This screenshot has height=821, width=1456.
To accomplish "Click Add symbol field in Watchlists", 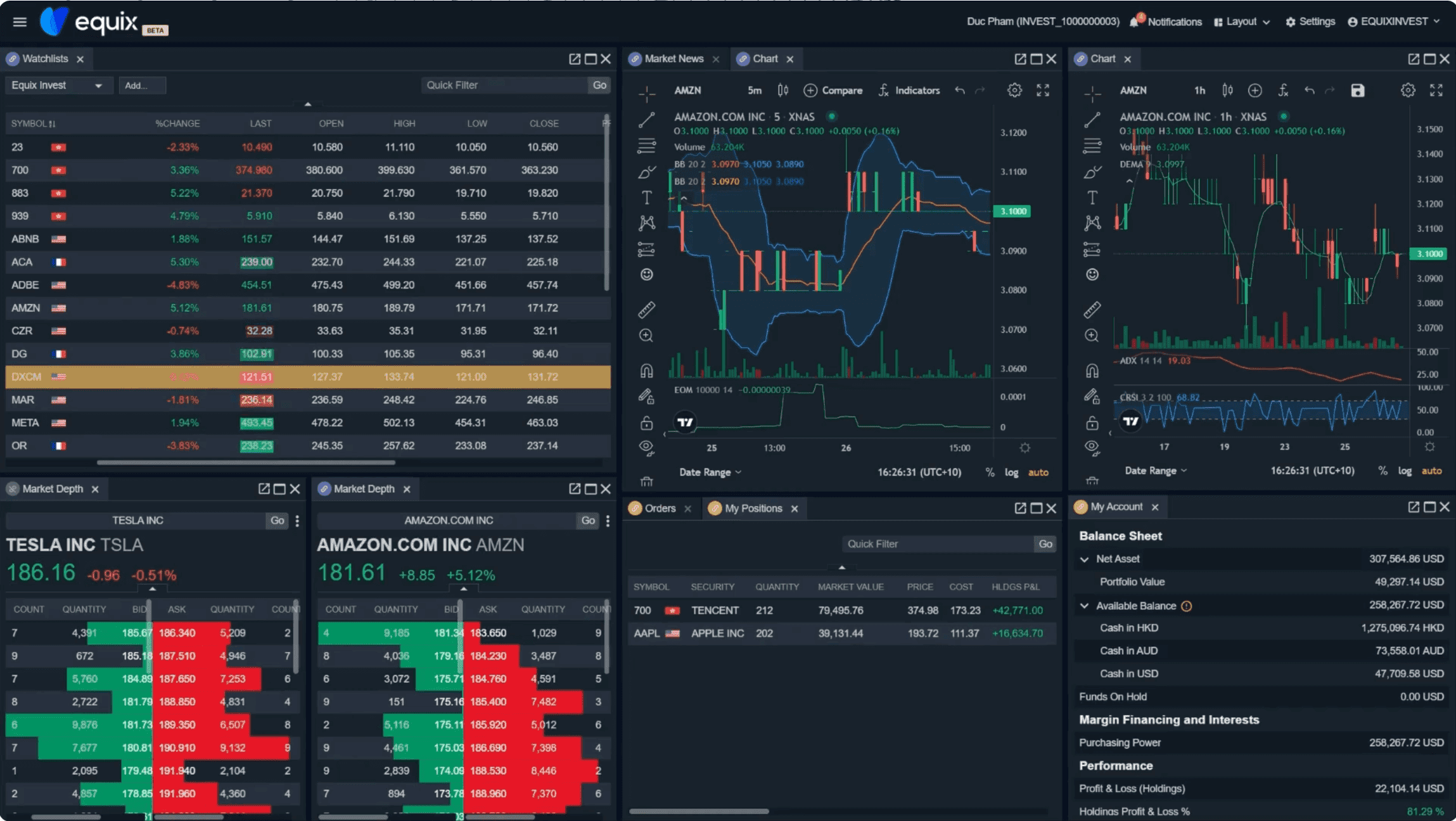I will pos(143,86).
